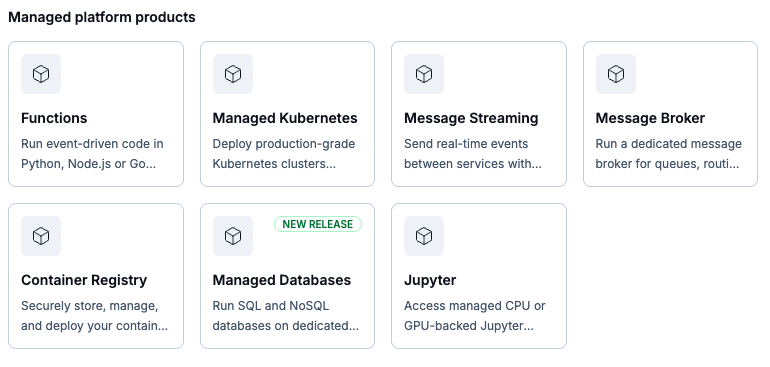Open the Message Streaming product title
Viewport: 770px width, 367px height.
click(x=471, y=118)
